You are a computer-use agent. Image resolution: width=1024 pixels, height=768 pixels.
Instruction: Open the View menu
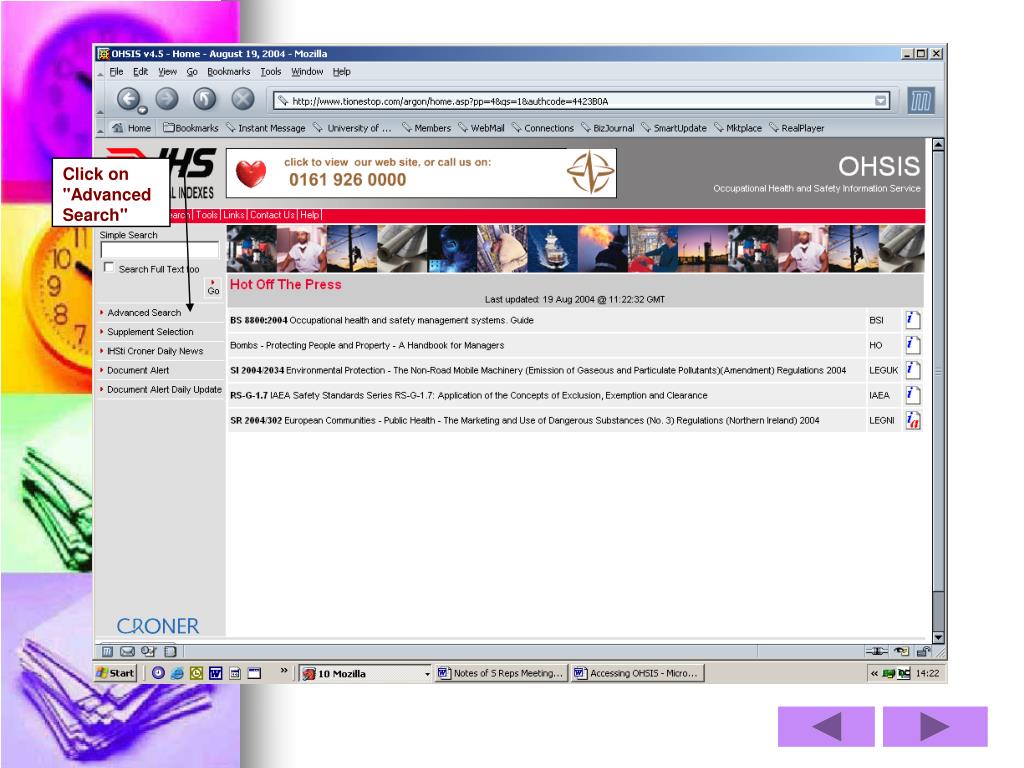point(167,72)
